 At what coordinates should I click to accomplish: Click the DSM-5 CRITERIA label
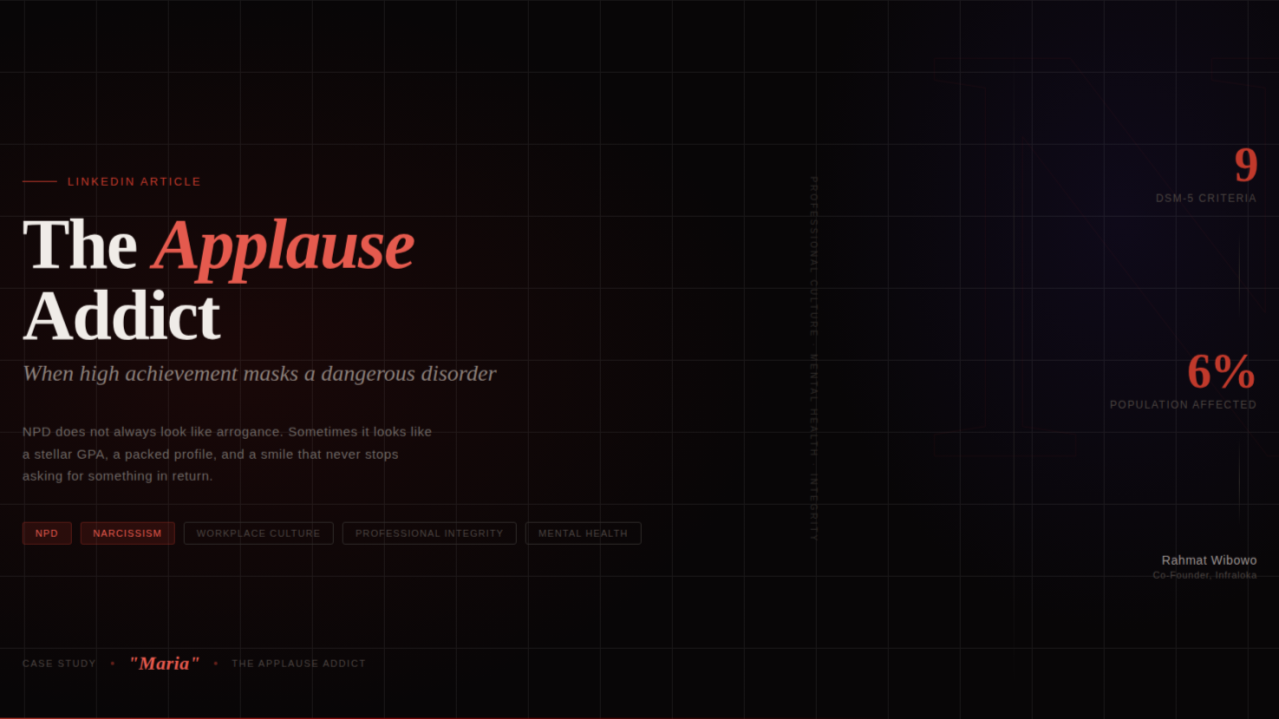1206,198
